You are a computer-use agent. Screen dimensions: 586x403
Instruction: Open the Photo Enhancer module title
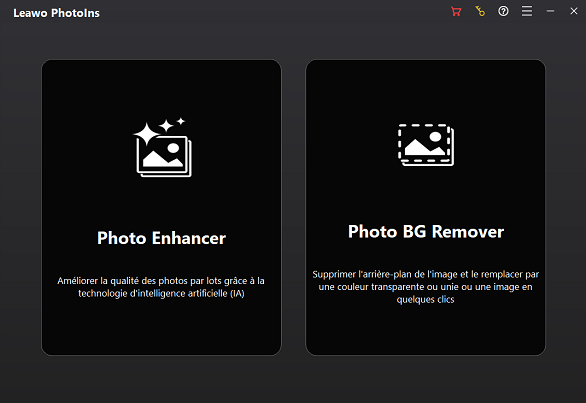[x=161, y=238]
